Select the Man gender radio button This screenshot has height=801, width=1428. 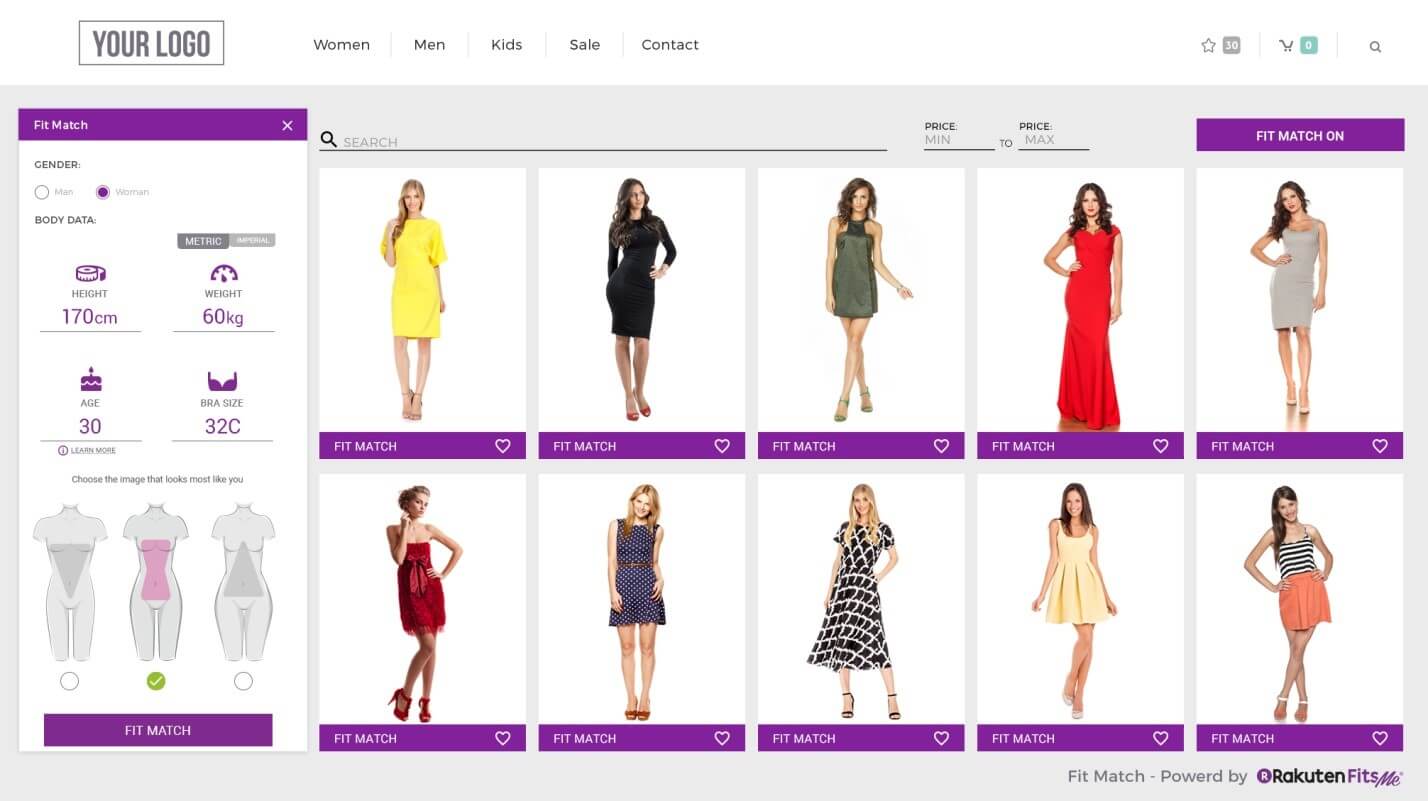pos(41,192)
